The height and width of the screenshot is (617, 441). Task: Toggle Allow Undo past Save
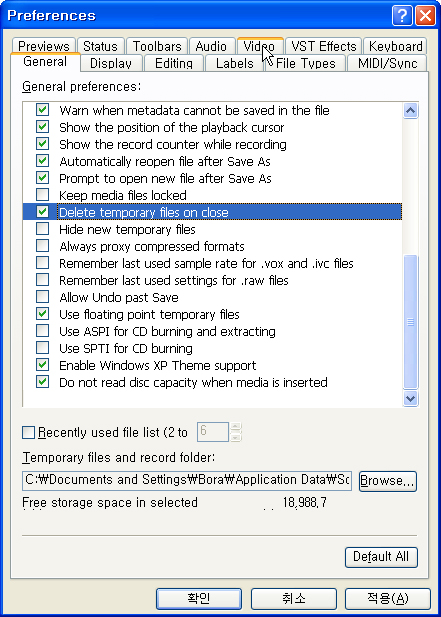pyautogui.click(x=42, y=297)
